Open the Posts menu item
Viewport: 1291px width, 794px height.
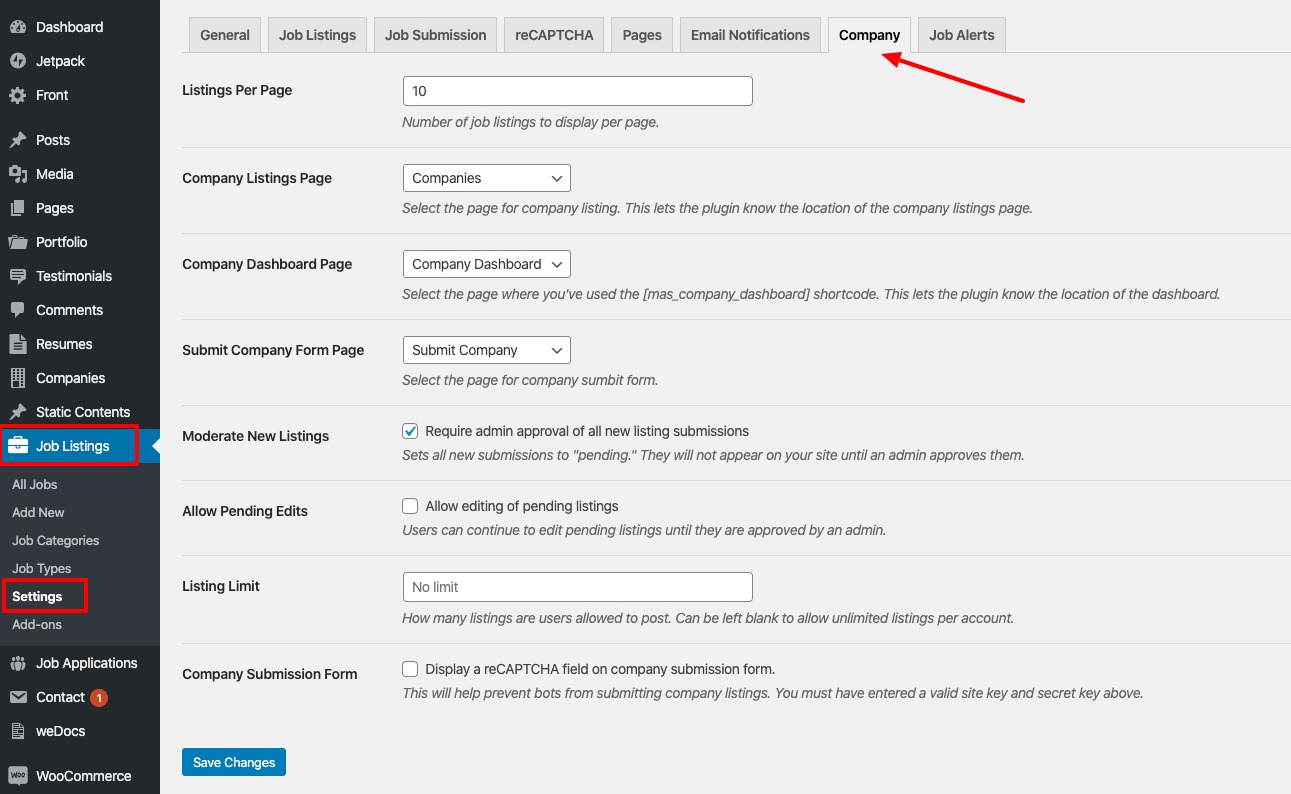tap(80, 140)
